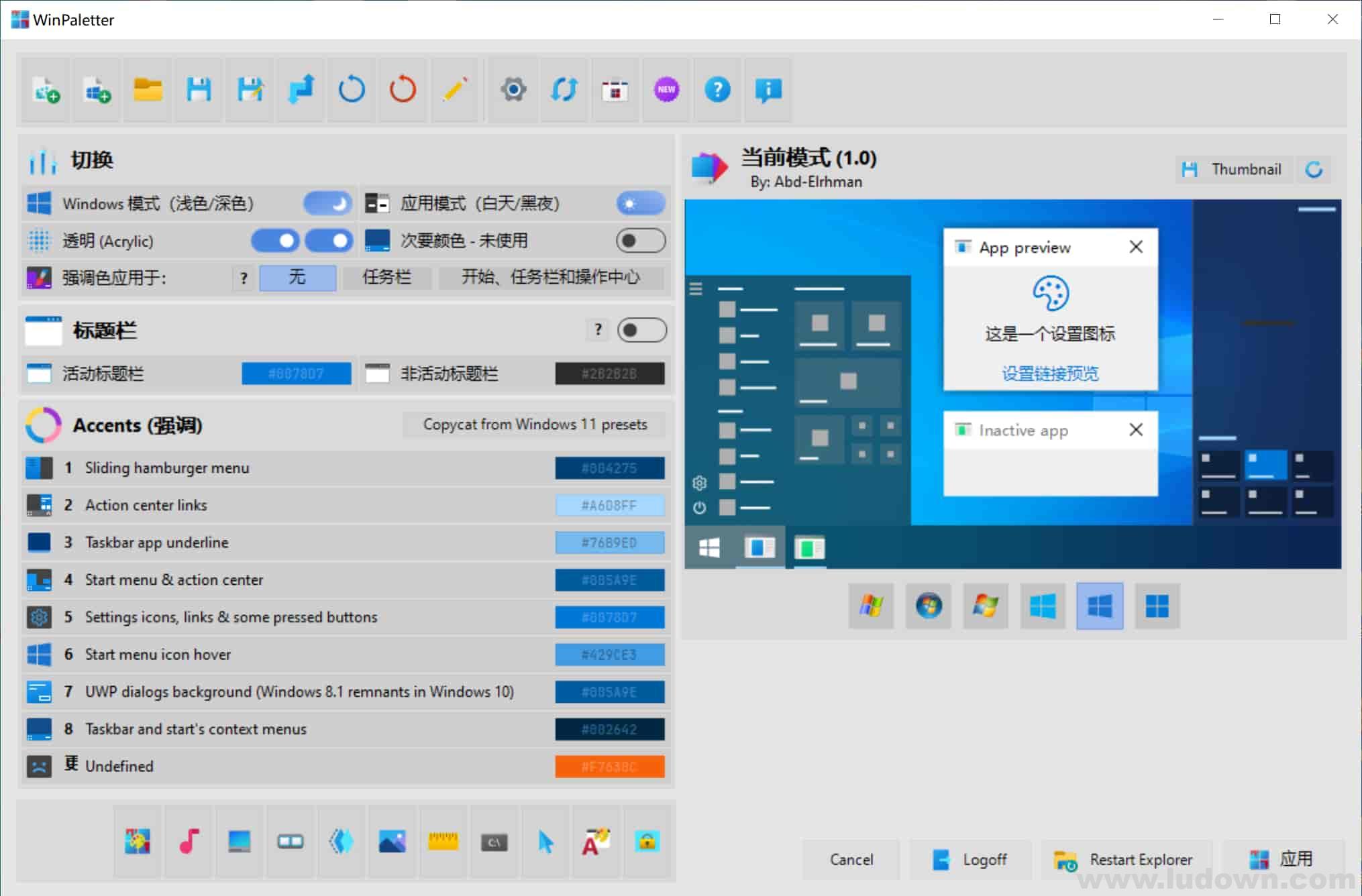Image resolution: width=1362 pixels, height=896 pixels.
Task: Pick inactive titlebar color #2B2B2B swatch
Action: (x=610, y=374)
